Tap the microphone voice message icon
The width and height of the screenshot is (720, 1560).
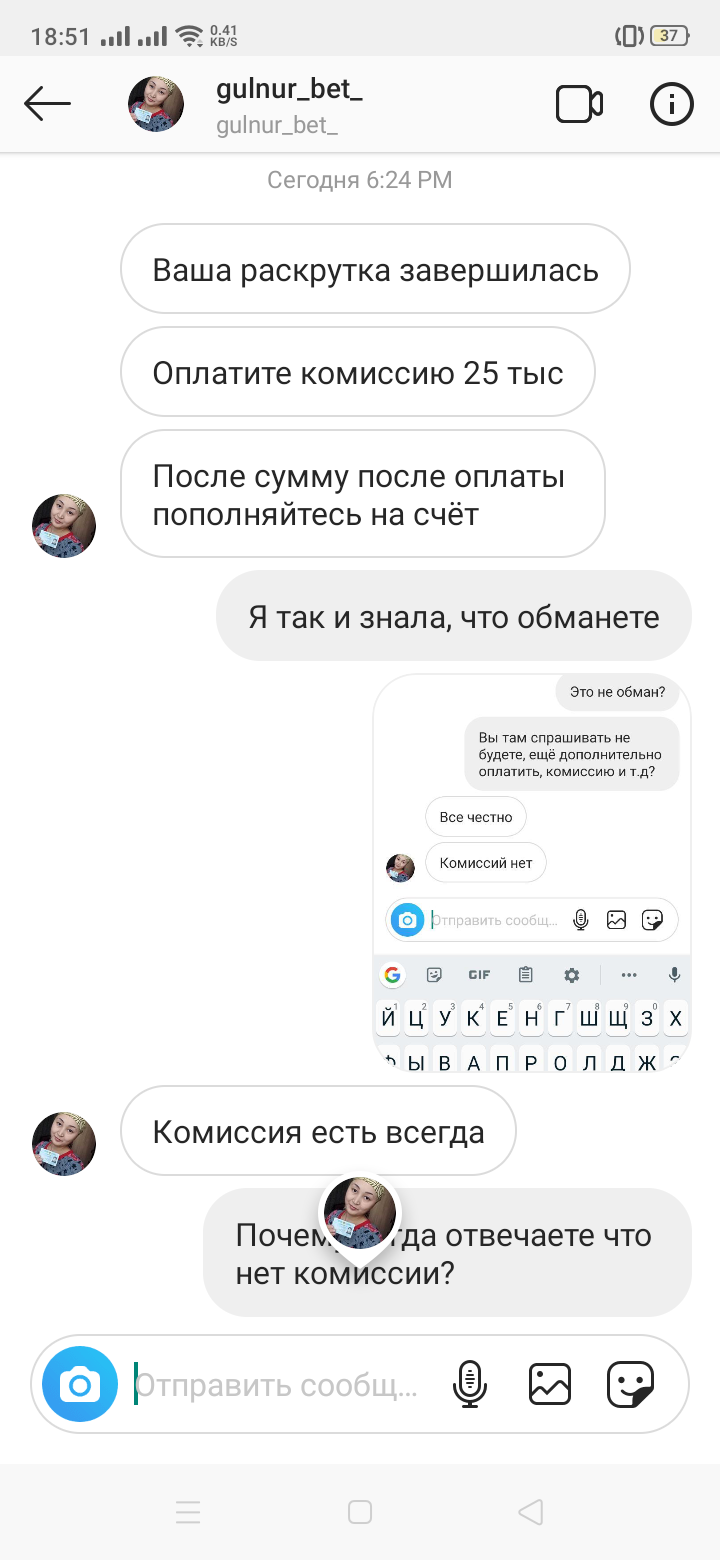point(470,1385)
